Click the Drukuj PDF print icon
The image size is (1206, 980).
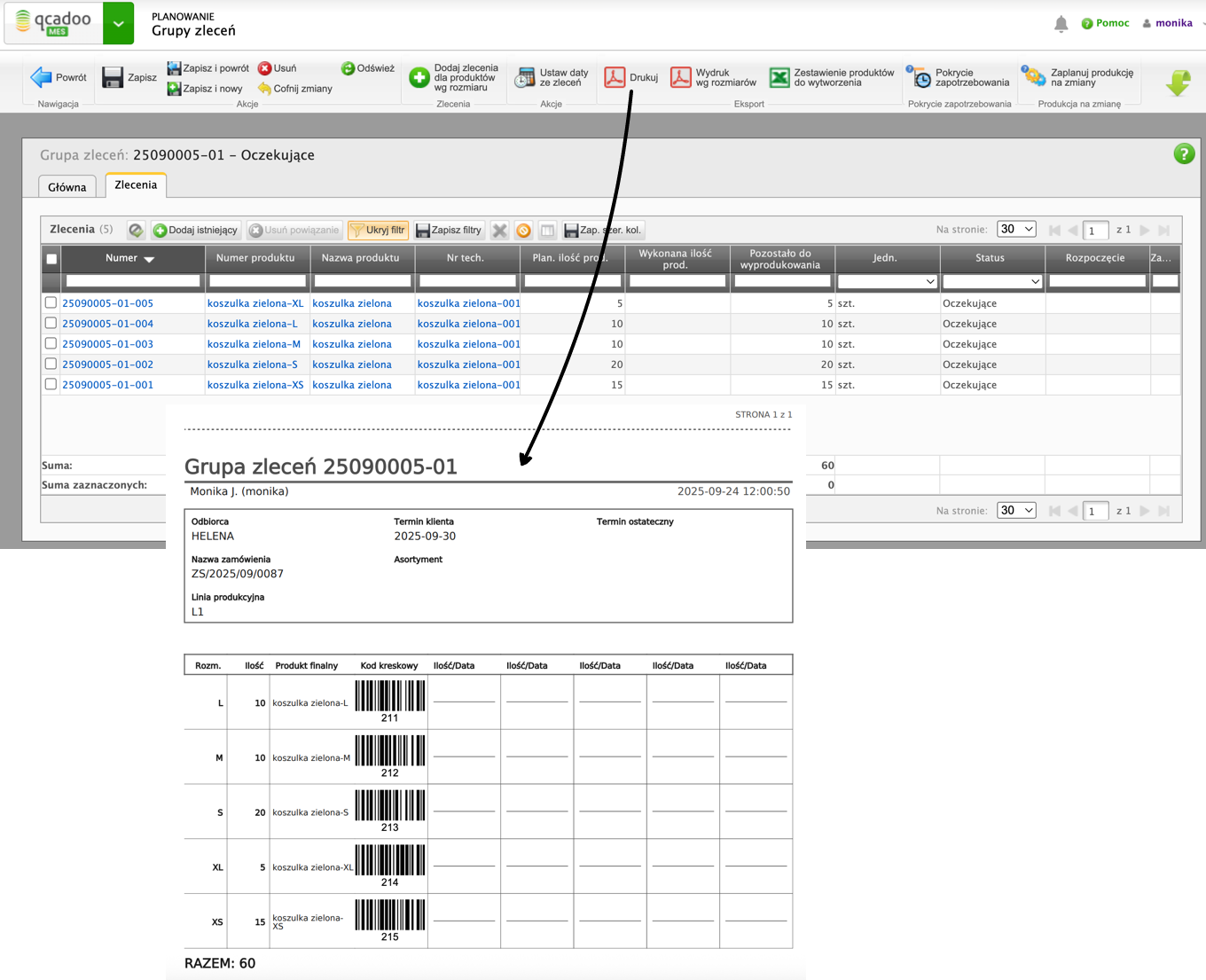click(x=615, y=78)
